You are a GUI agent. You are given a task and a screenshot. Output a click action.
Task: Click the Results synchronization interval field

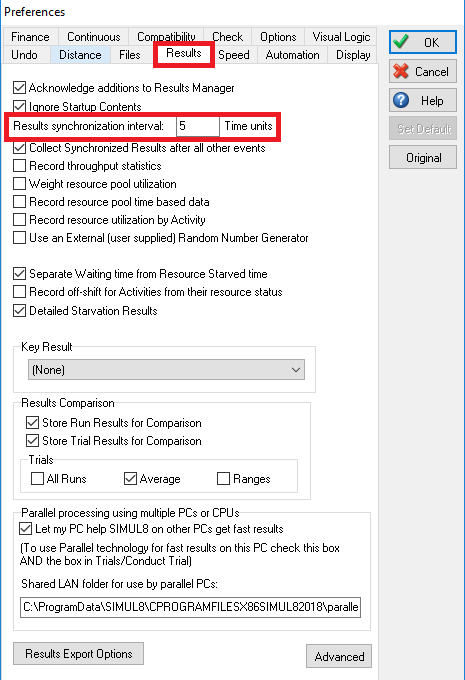pos(197,126)
